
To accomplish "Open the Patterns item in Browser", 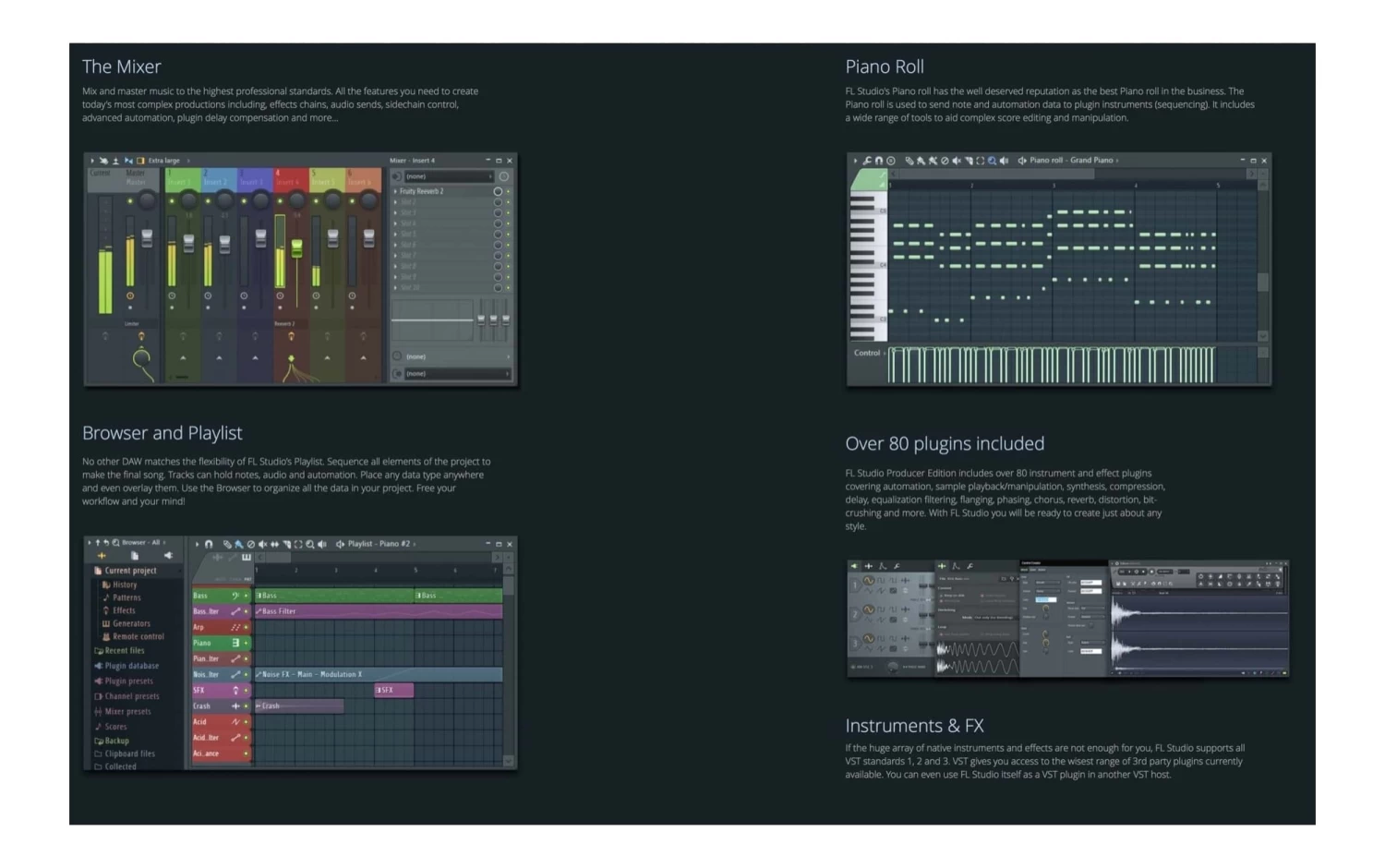I will 126,597.
